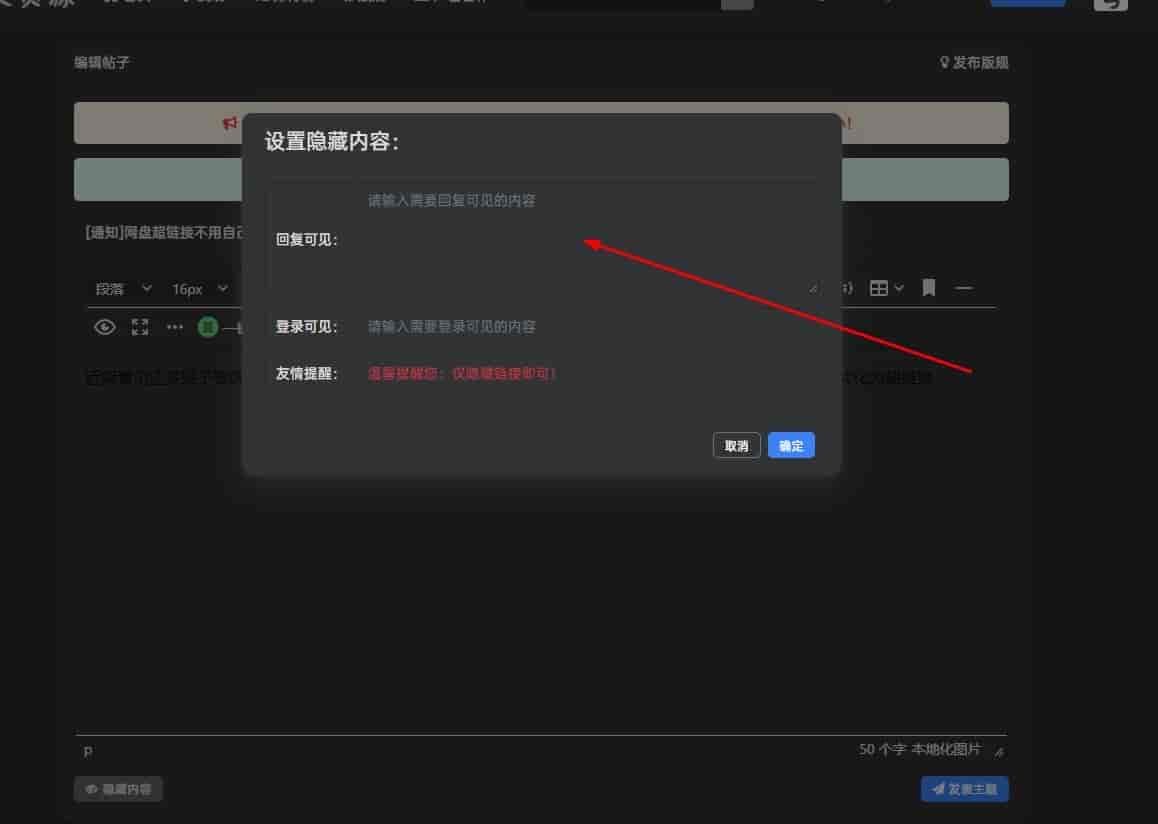Click the 确定 button in the dialog
Screen dimensions: 1158x824
point(791,446)
